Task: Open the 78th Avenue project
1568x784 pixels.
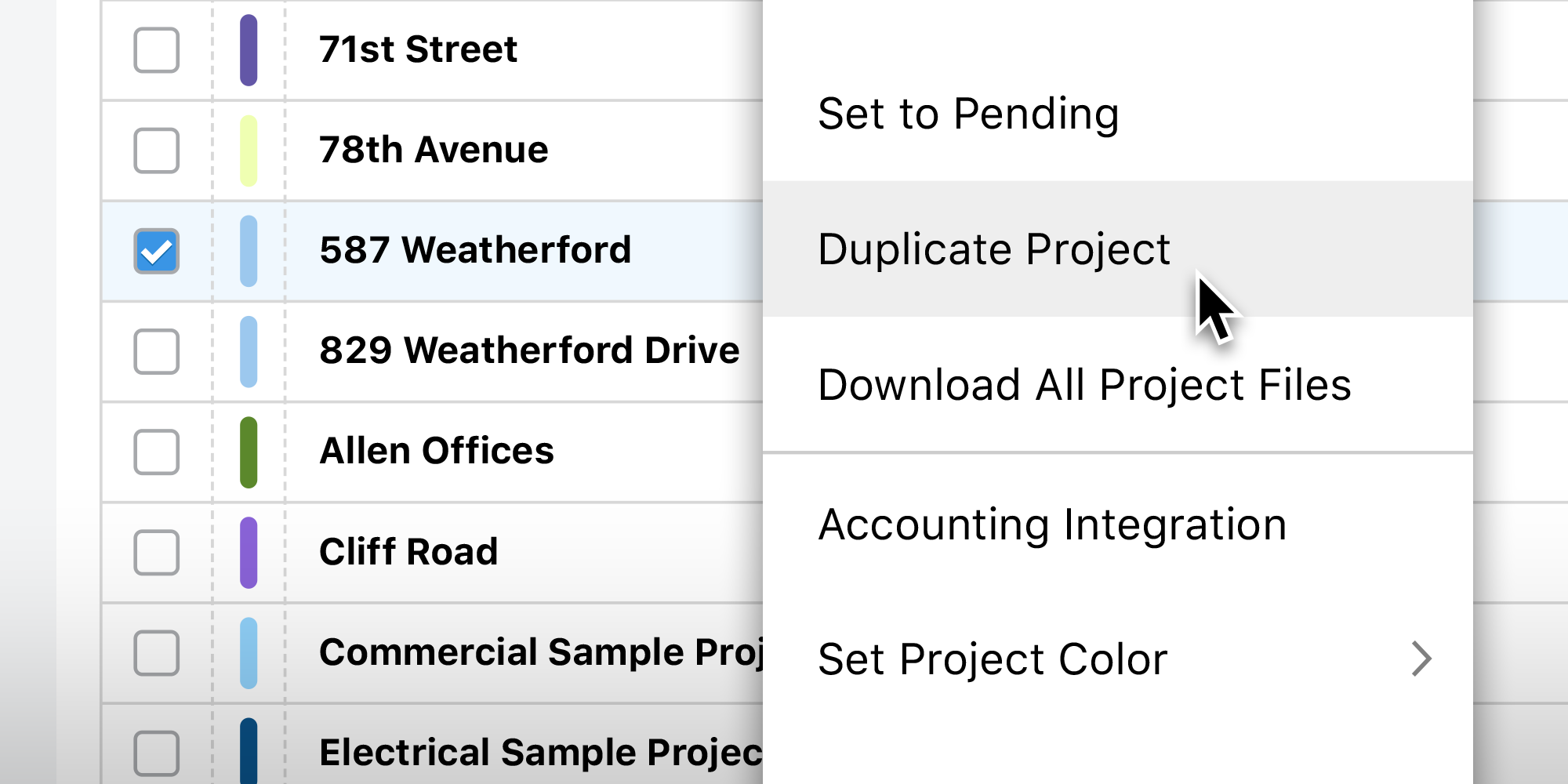Action: click(x=434, y=149)
